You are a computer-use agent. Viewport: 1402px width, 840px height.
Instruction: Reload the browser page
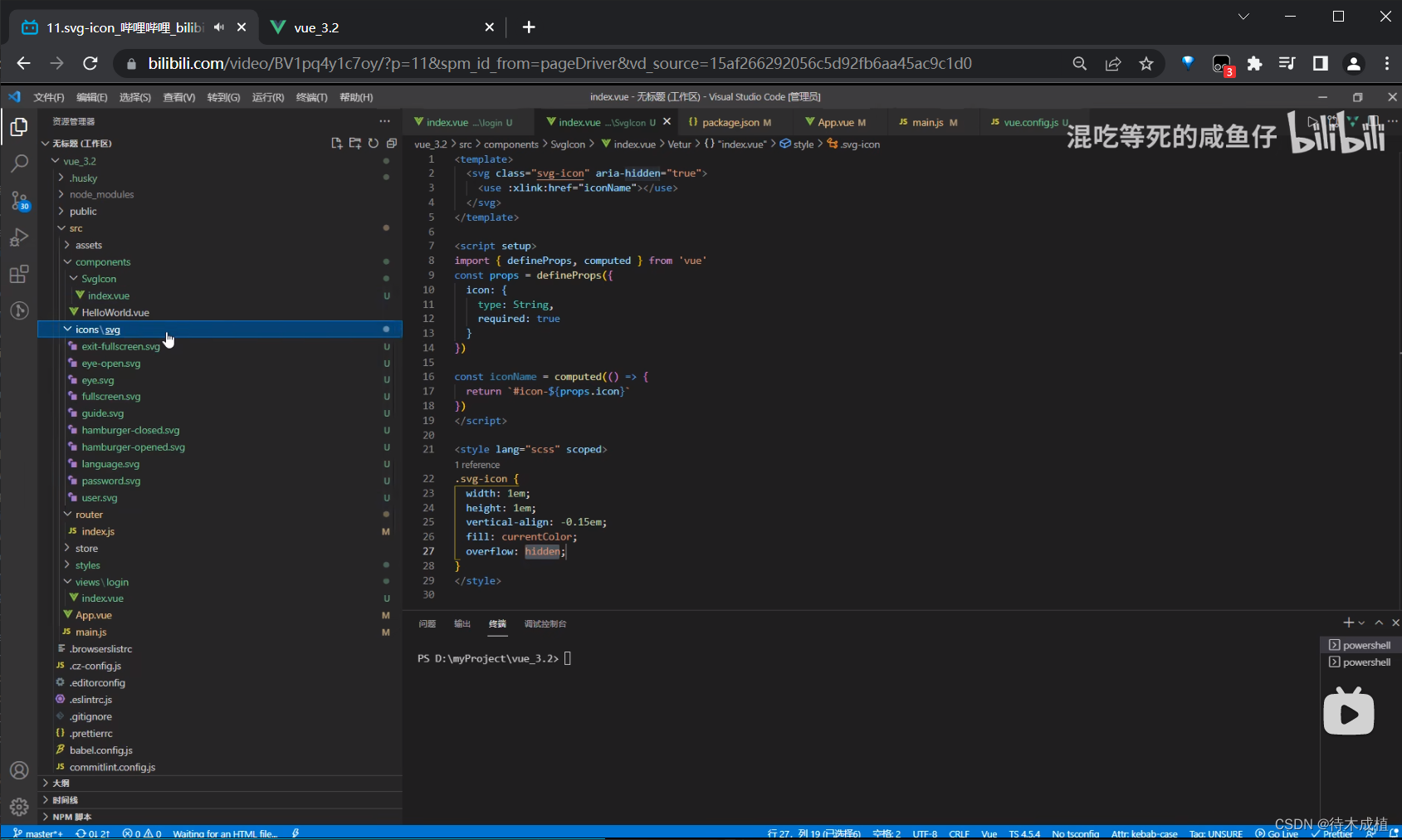90,63
